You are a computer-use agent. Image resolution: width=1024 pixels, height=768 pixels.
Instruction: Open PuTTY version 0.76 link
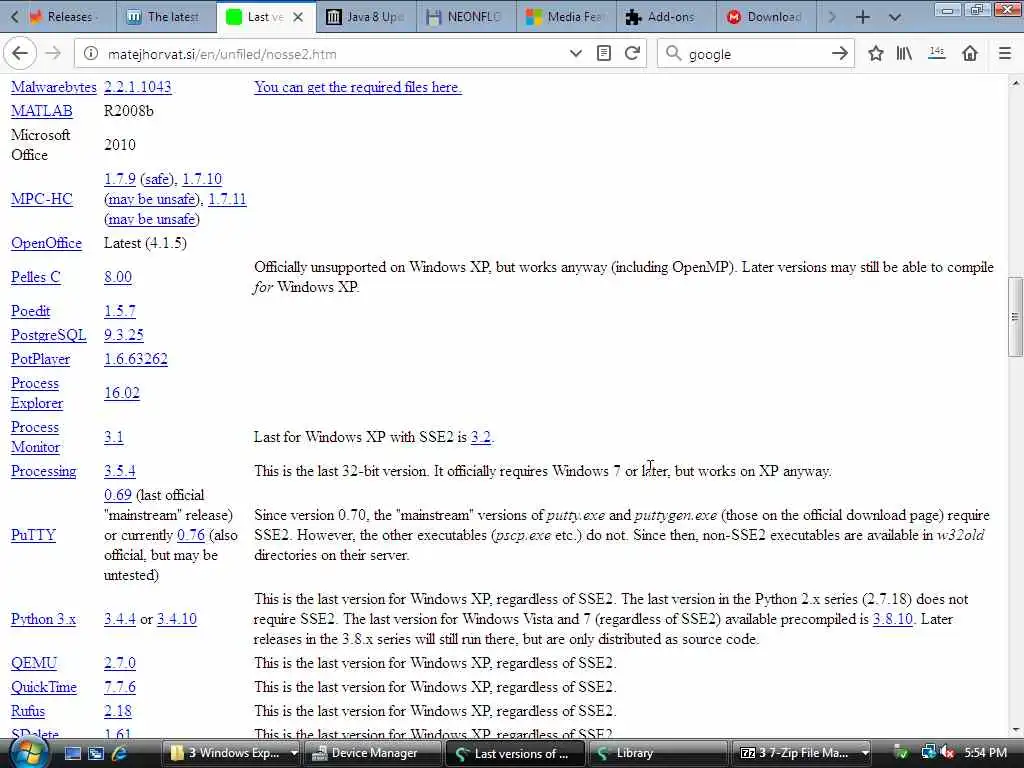191,535
